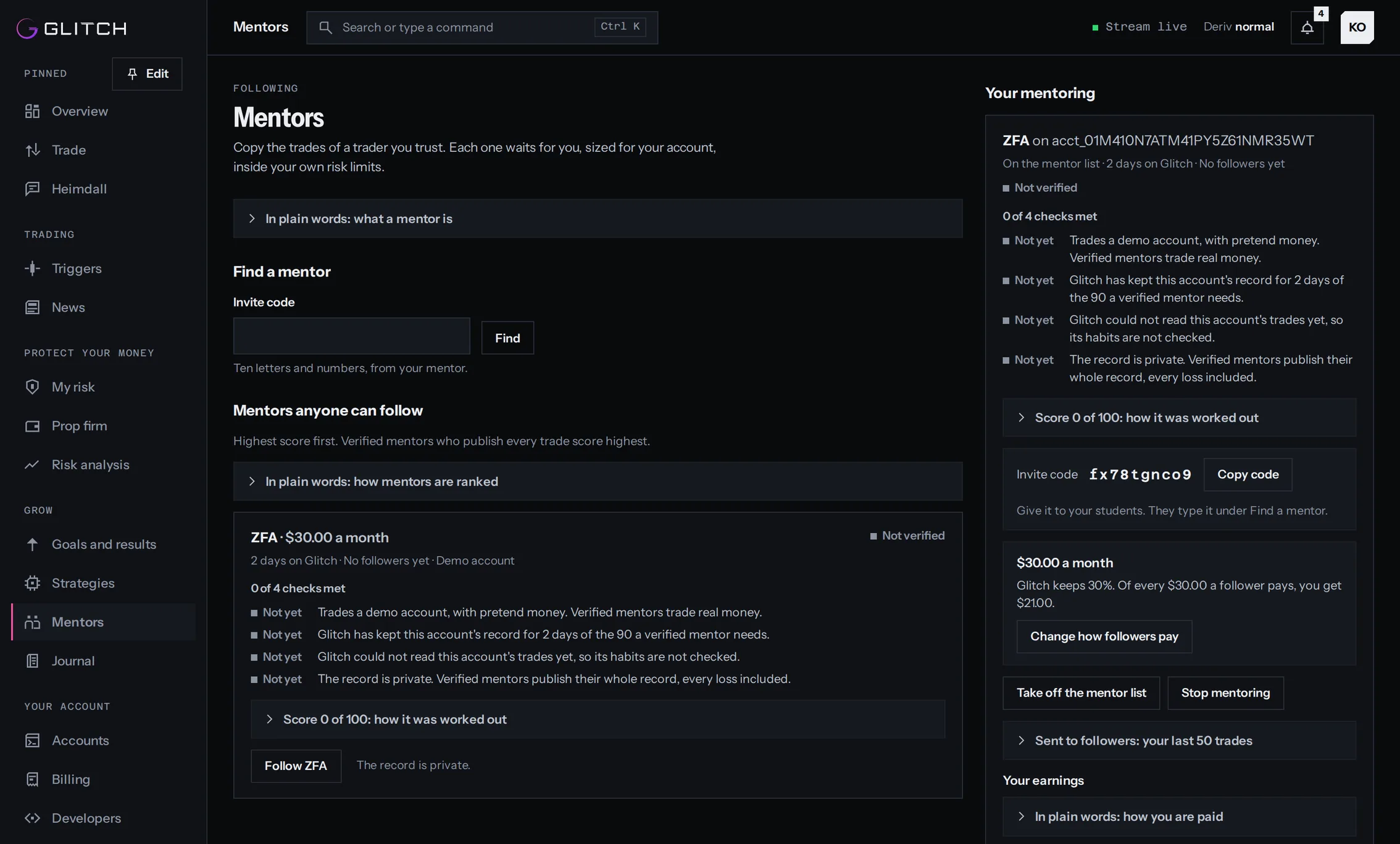Click the Ctrl K shortcut badge
The width and height of the screenshot is (1400, 844).
tap(620, 27)
